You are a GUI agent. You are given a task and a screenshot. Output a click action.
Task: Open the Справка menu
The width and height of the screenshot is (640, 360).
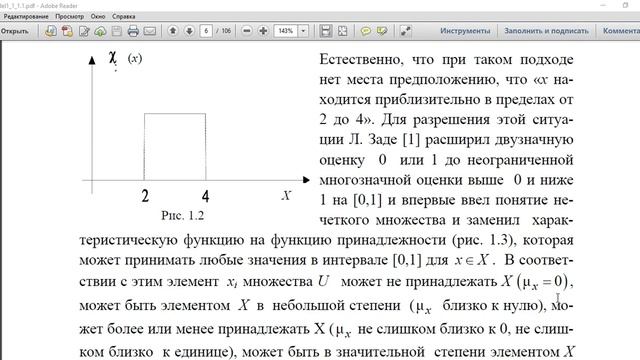click(x=124, y=16)
